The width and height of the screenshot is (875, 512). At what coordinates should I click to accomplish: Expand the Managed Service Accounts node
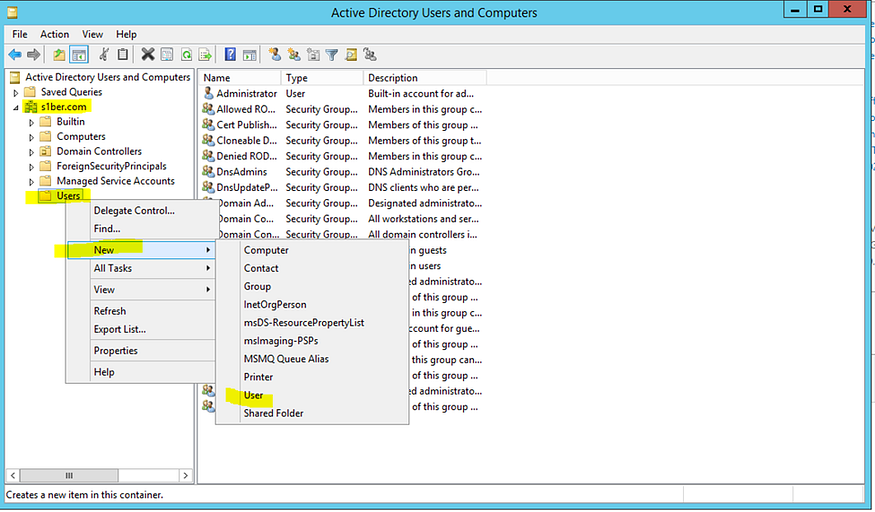(x=31, y=181)
